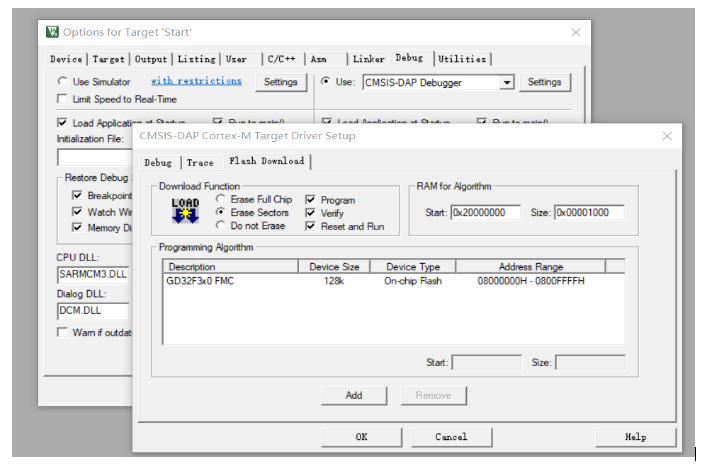Choose the Do not Erase option
Viewport: 709px width, 464px height.
221,226
